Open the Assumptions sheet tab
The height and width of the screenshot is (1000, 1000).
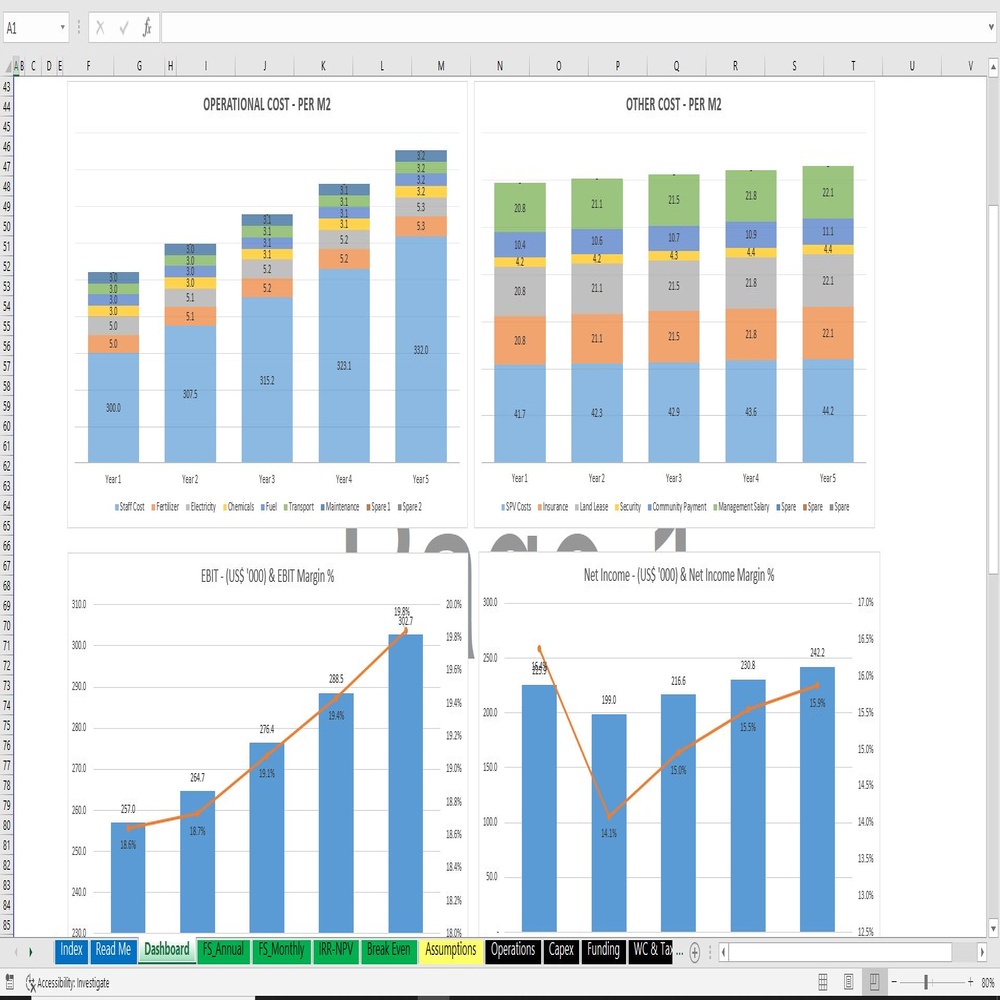coord(451,950)
